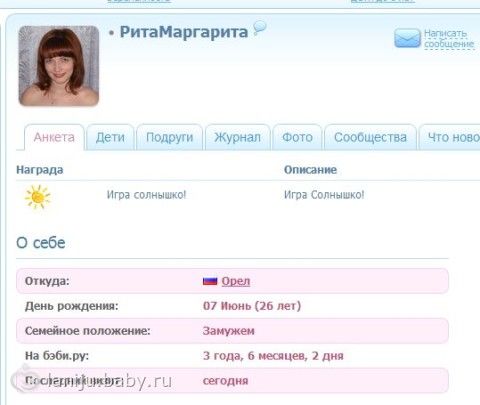Open the Что нового tab
Image resolution: width=480 pixels, height=405 pixels.
pos(450,137)
